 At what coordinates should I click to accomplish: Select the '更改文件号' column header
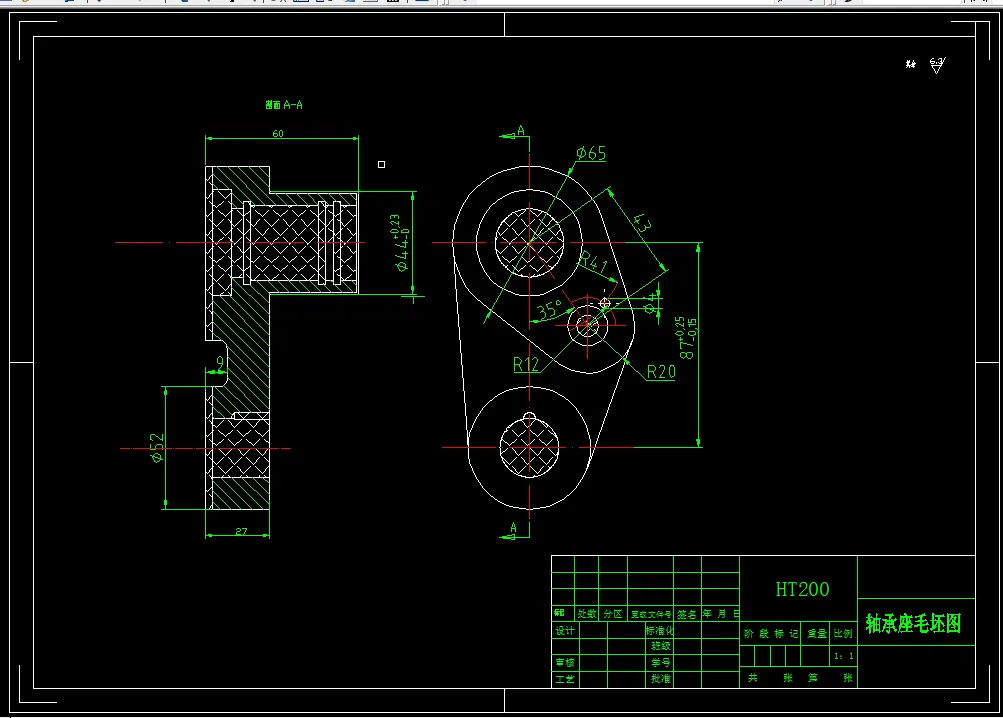pos(651,614)
